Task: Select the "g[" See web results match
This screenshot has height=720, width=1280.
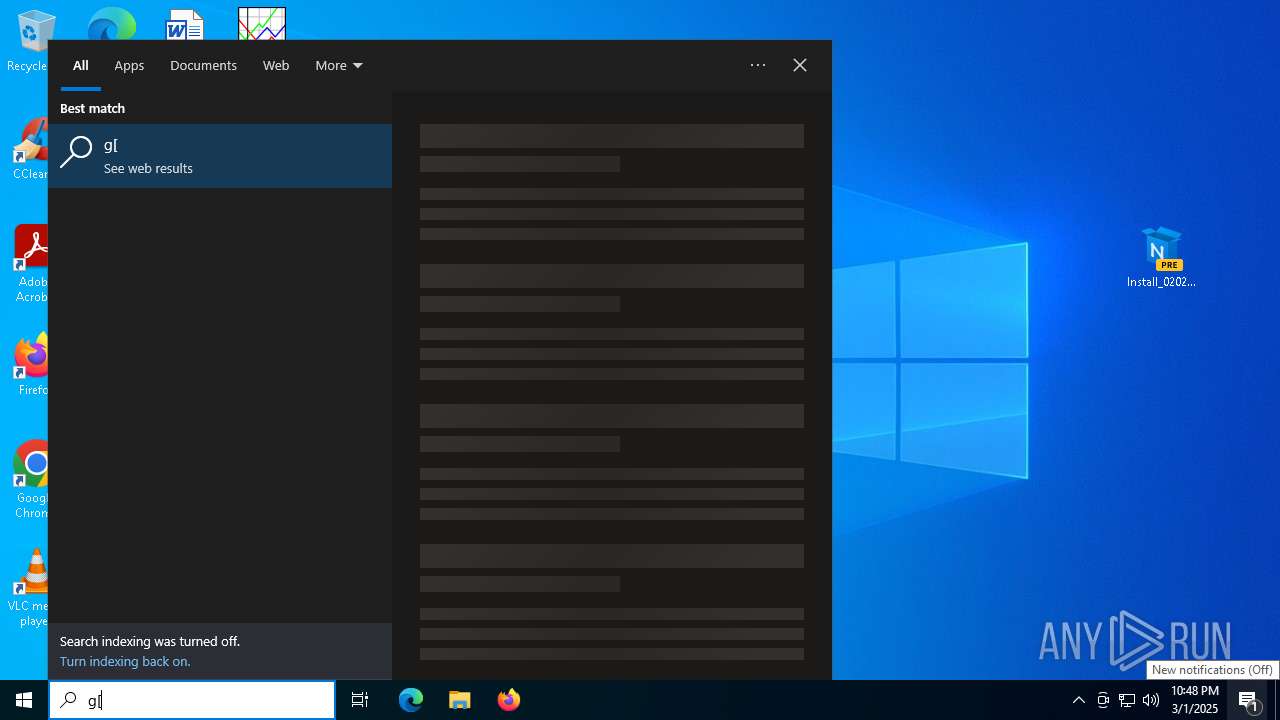Action: pos(220,156)
